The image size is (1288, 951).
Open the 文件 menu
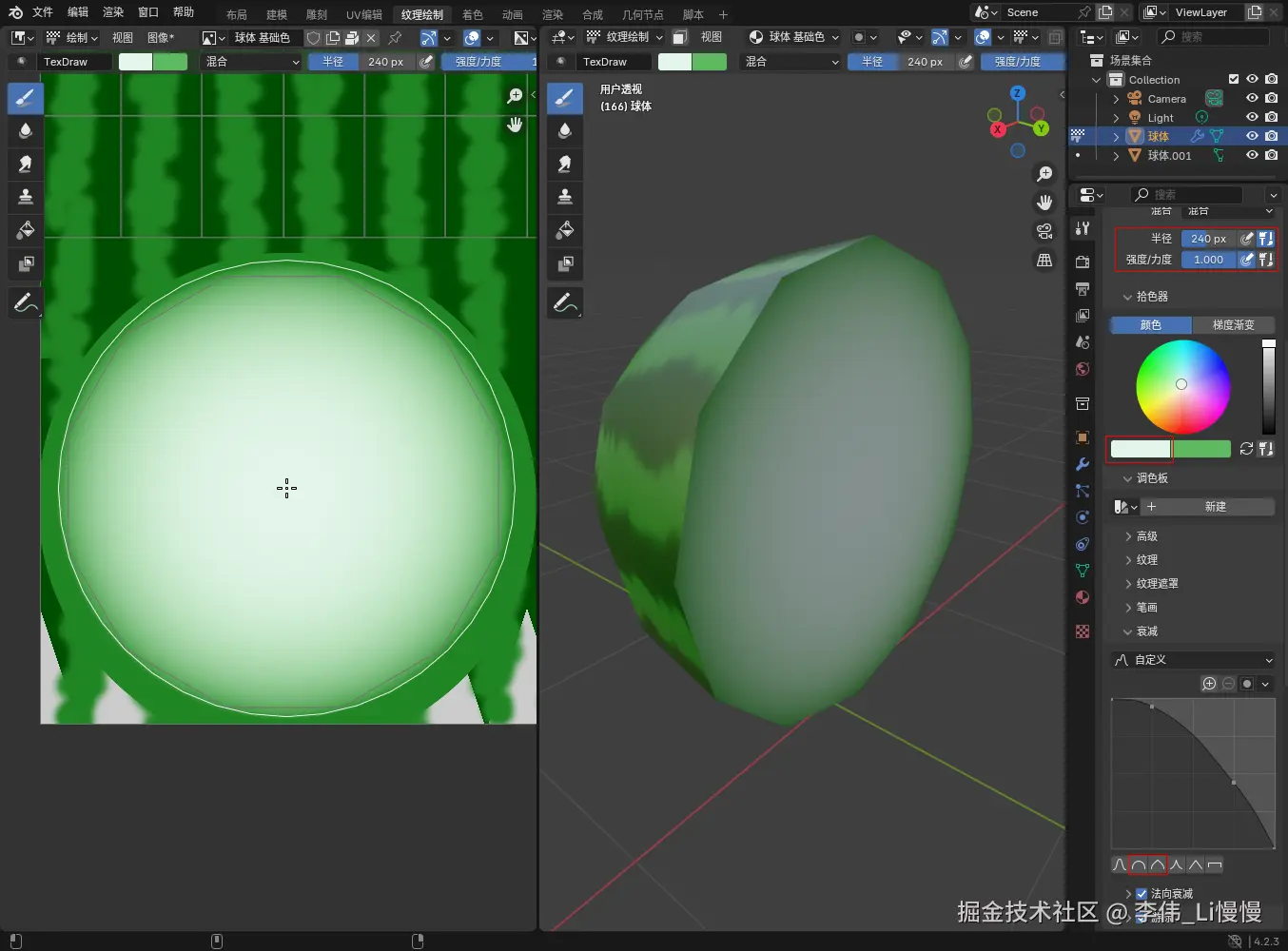tap(43, 12)
